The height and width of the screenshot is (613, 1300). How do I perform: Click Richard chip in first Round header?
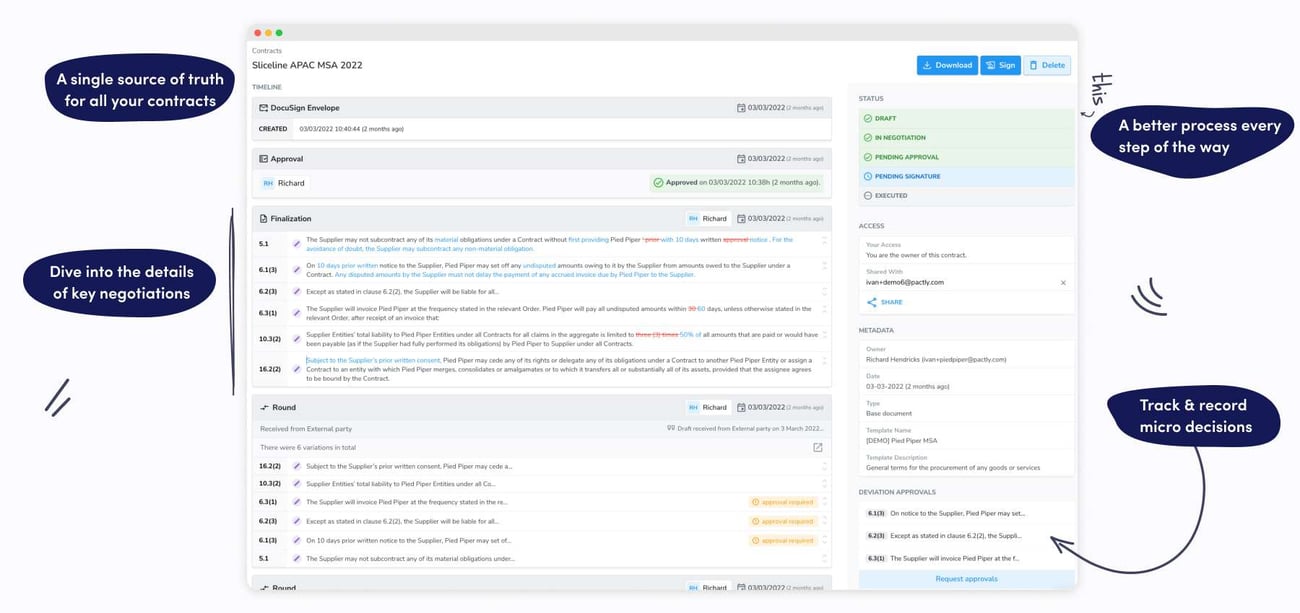(x=708, y=407)
